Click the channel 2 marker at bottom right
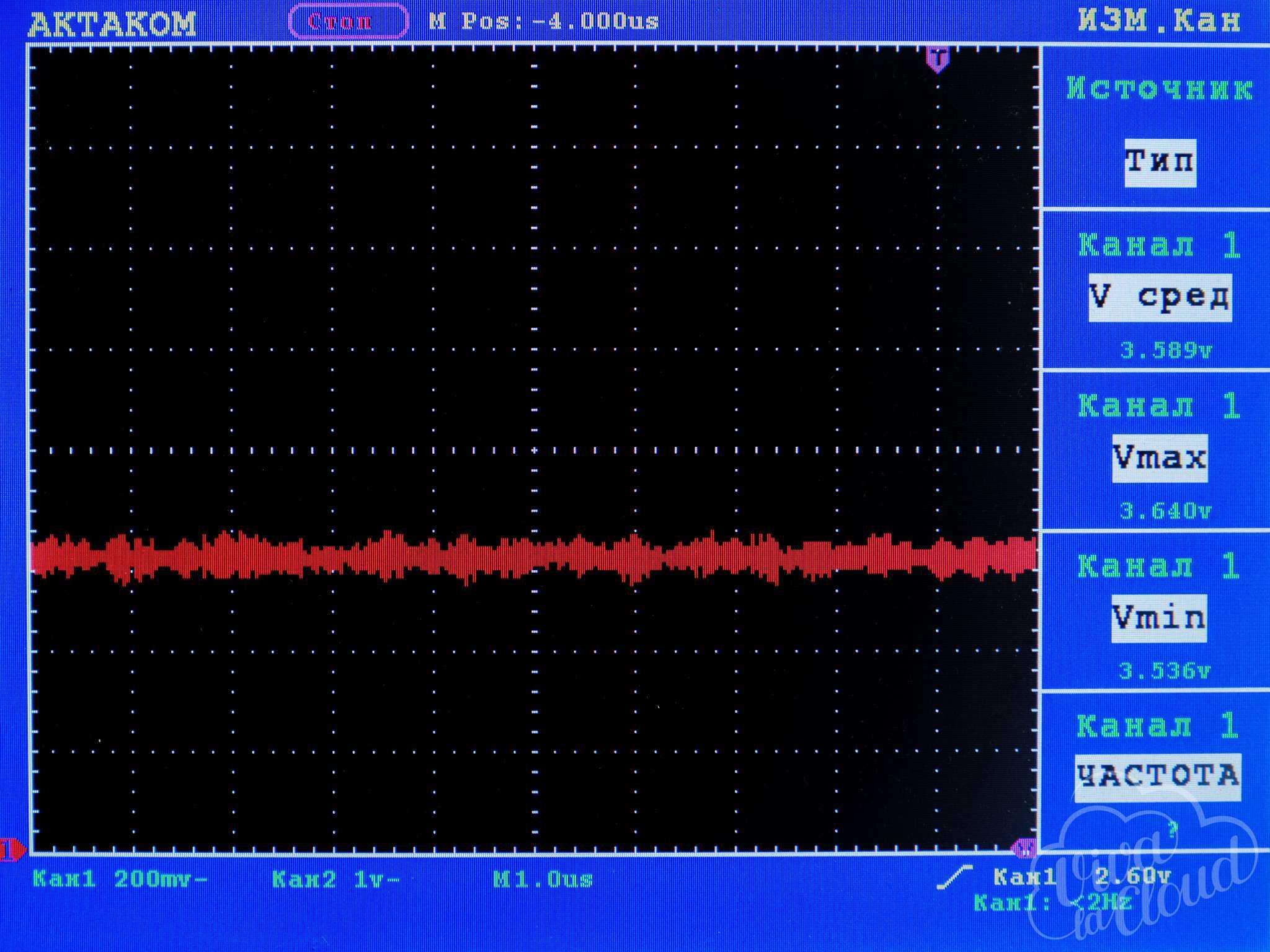This screenshot has height=952, width=1270. pyautogui.click(x=1024, y=848)
